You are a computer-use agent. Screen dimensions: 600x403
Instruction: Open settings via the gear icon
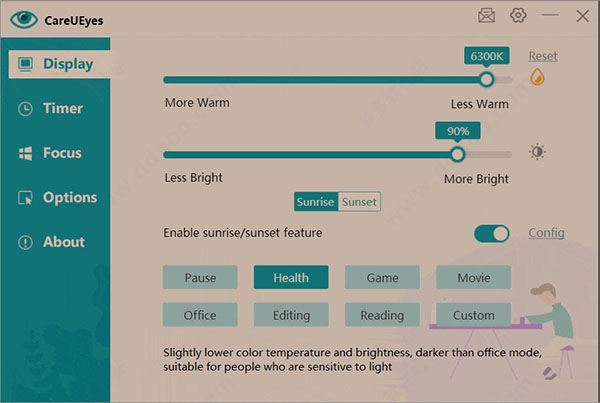tap(518, 15)
